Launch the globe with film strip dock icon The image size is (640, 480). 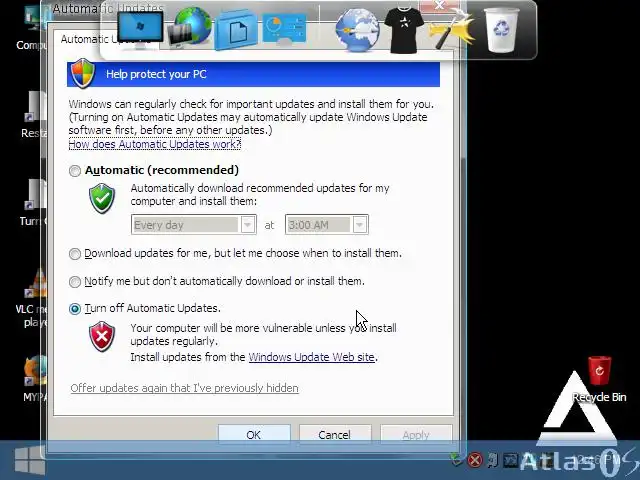click(189, 27)
